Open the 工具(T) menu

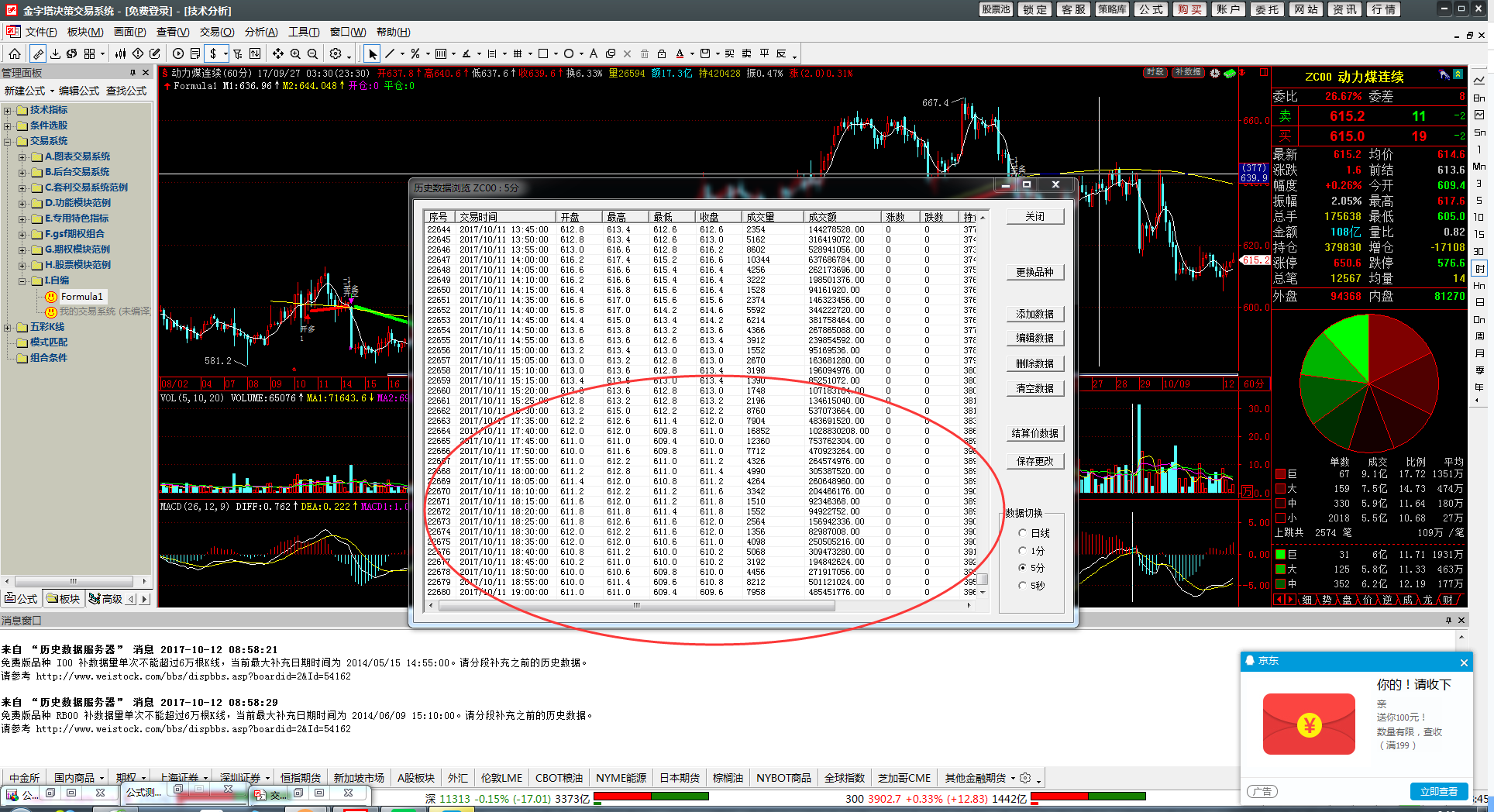pos(304,32)
